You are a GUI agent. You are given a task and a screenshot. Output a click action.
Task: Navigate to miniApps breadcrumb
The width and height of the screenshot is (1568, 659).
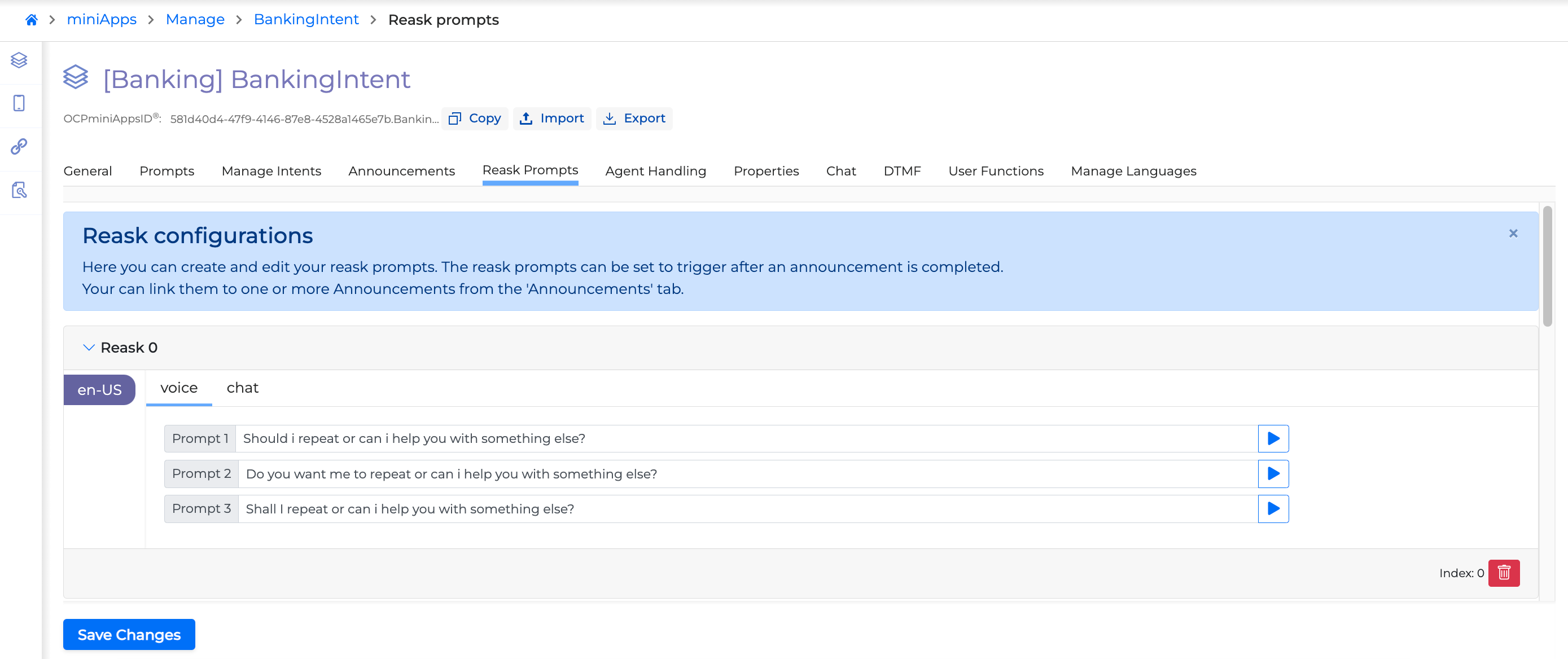[102, 20]
